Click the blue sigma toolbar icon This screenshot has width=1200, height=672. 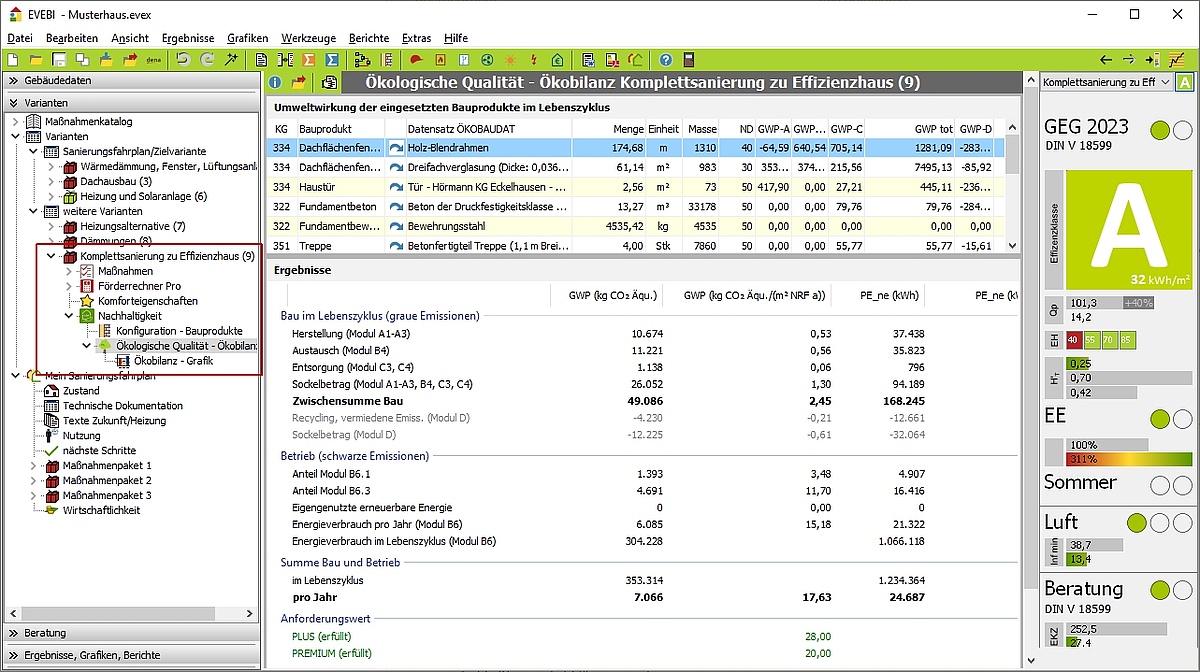pyautogui.click(x=331, y=60)
